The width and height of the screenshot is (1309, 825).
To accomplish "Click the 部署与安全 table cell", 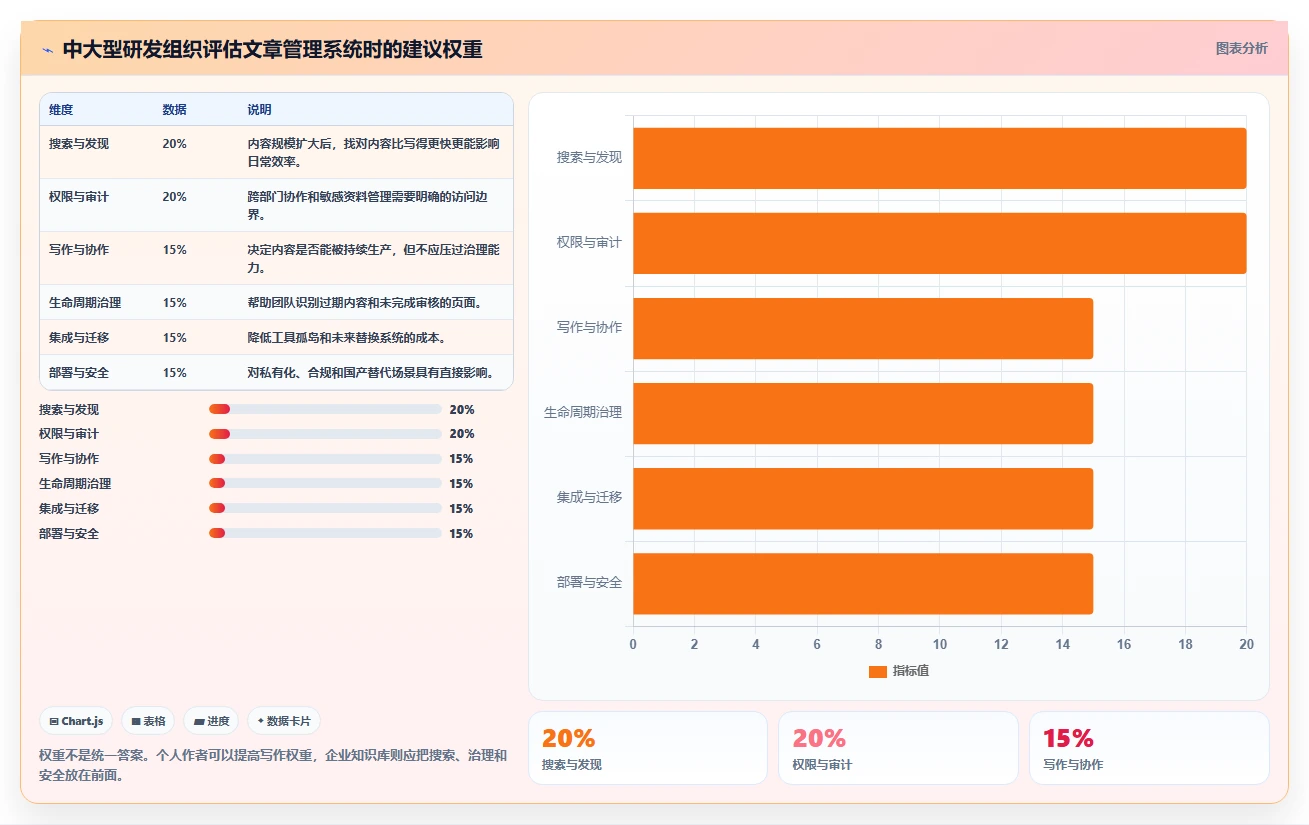I will pyautogui.click(x=79, y=373).
